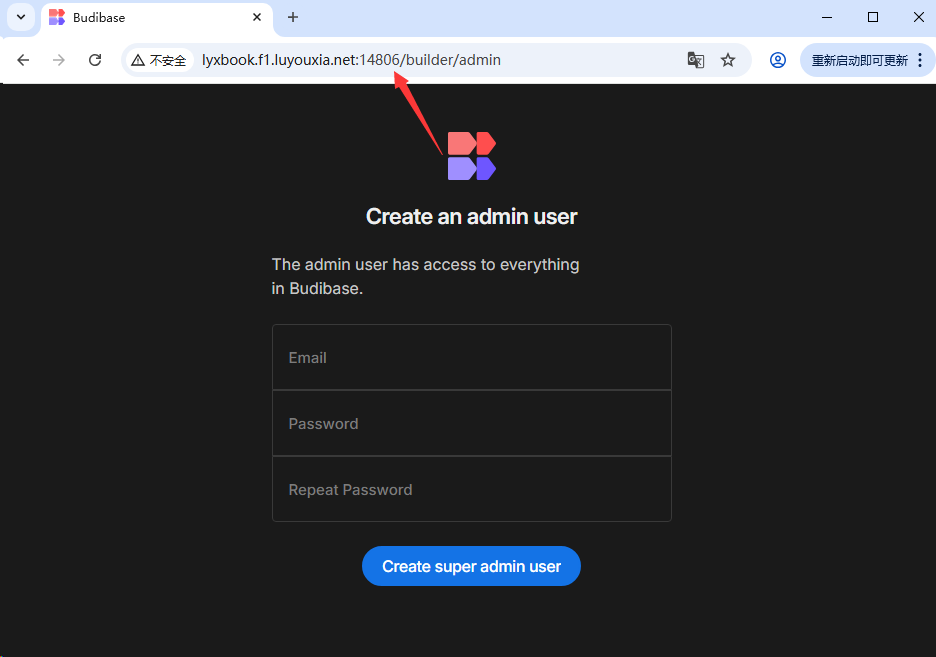The width and height of the screenshot is (936, 657).
Task: Focus the Repeat Password field
Action: point(471,490)
